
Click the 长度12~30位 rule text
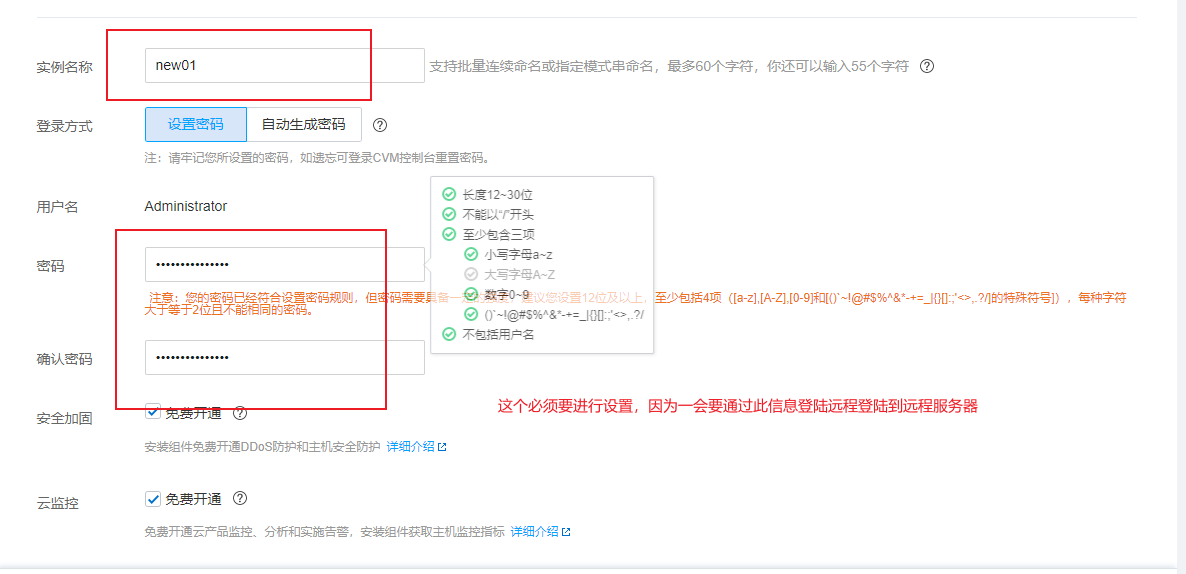[x=498, y=194]
